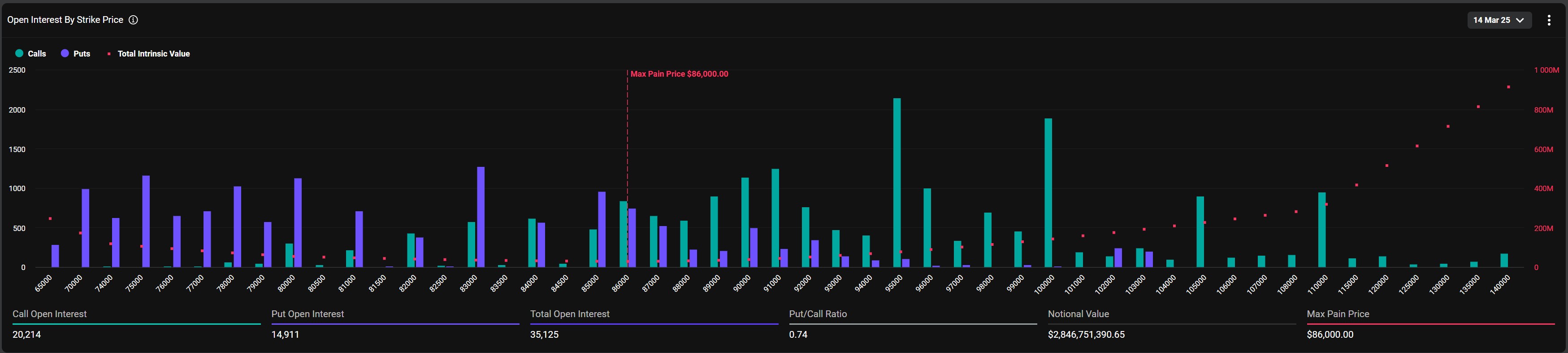Click the 1 000M right axis label
The image size is (1568, 353).
coord(1546,70)
